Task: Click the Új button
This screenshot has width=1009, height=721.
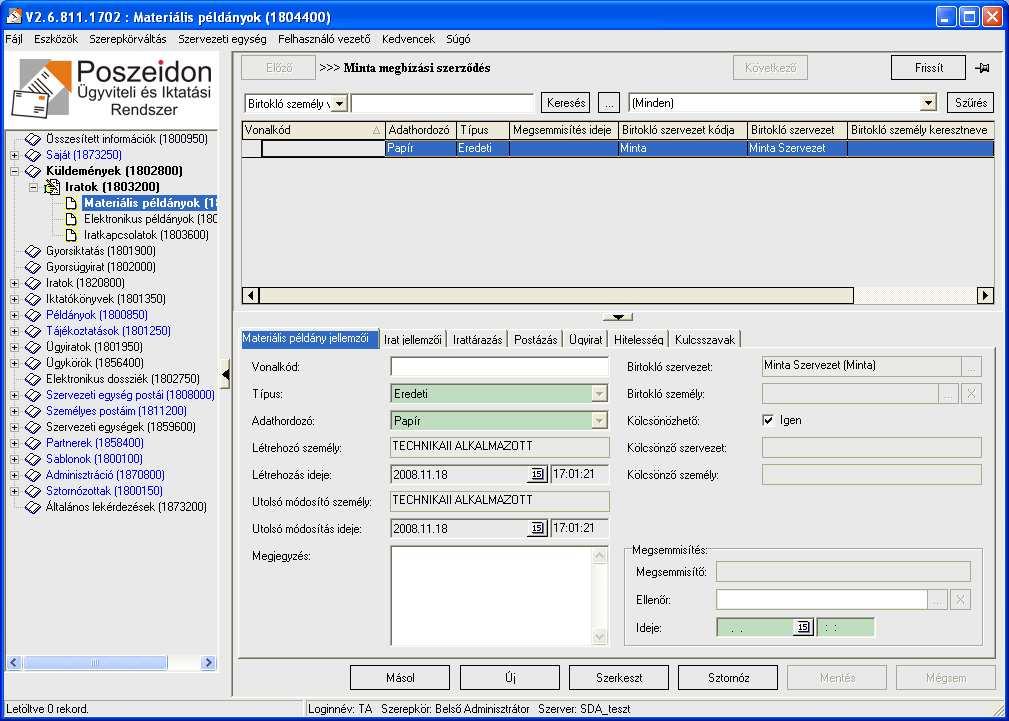Action: coord(510,678)
